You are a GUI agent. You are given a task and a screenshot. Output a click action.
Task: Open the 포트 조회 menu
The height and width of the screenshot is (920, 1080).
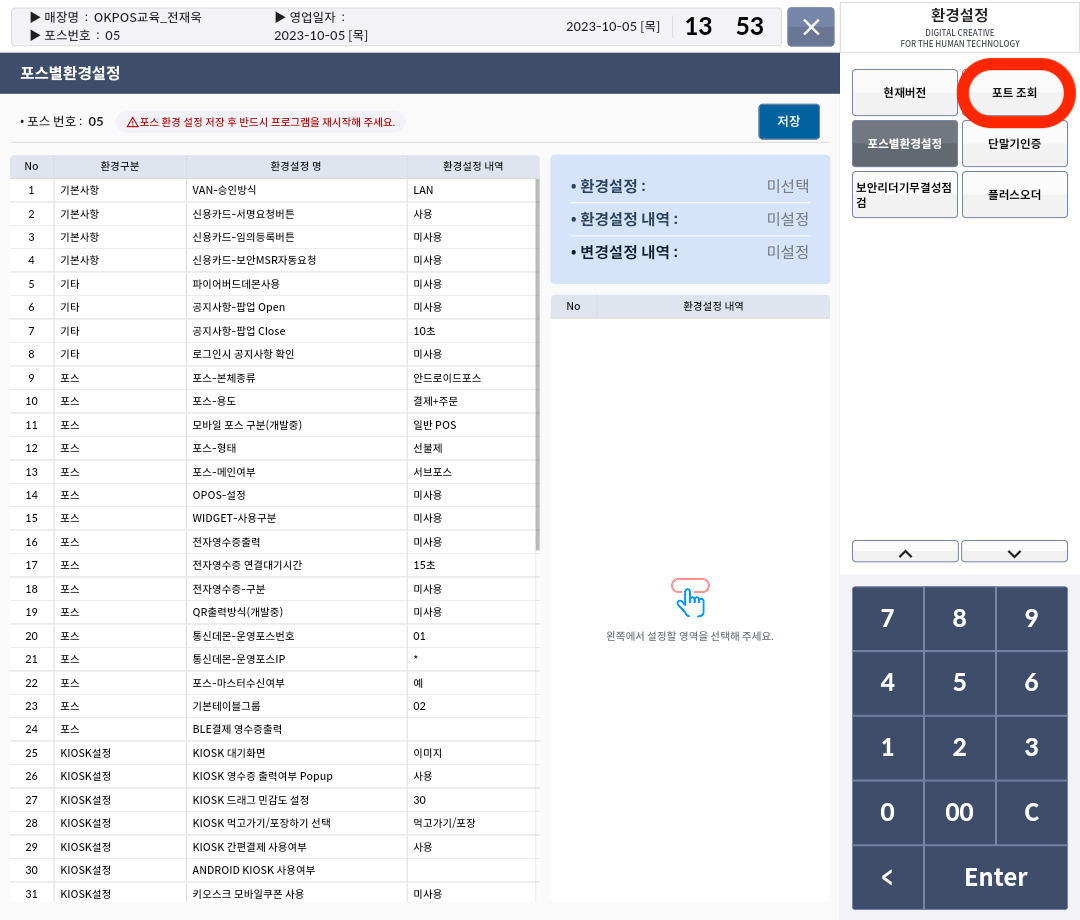pyautogui.click(x=1014, y=92)
